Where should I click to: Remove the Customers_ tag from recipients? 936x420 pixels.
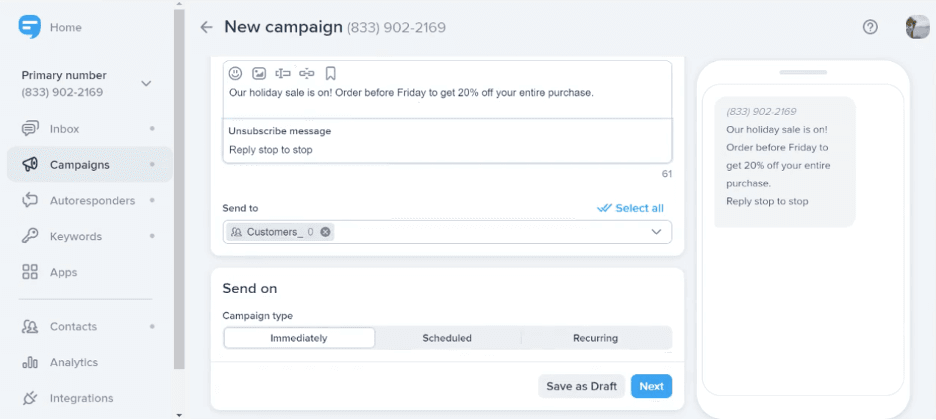[x=326, y=232]
